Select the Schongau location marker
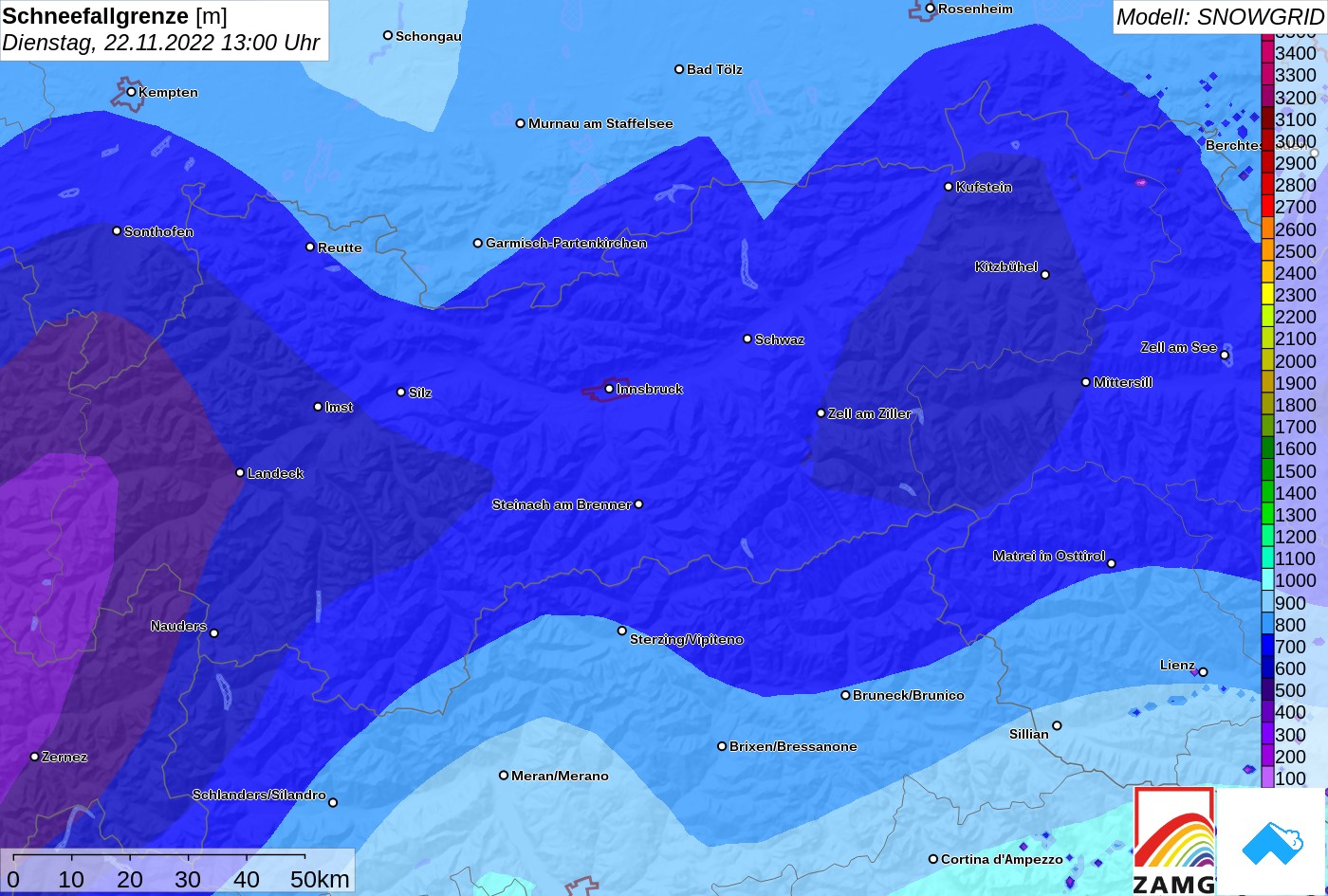1328x896 pixels. [x=388, y=36]
